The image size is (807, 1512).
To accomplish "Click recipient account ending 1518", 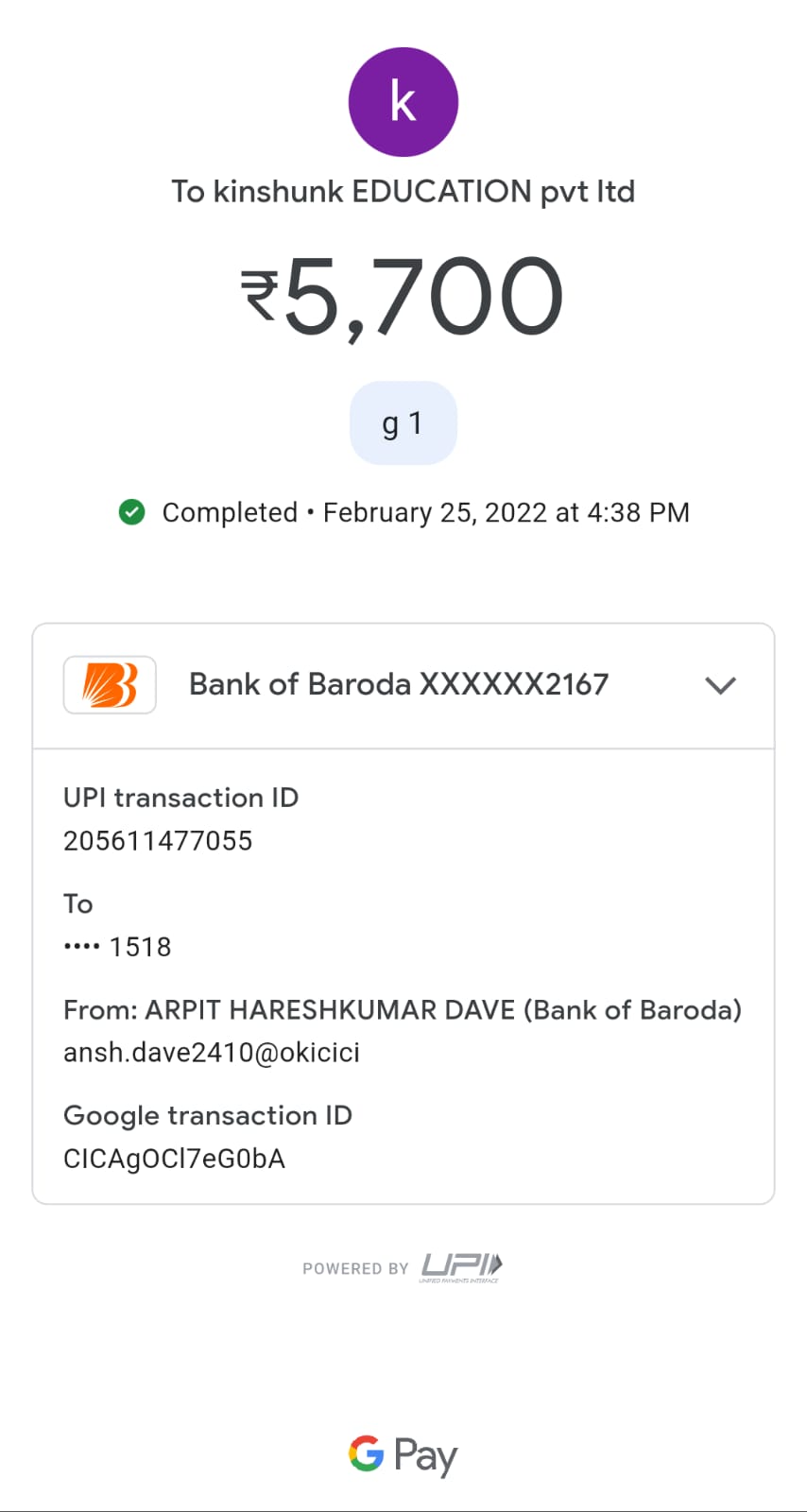I will coord(118,947).
